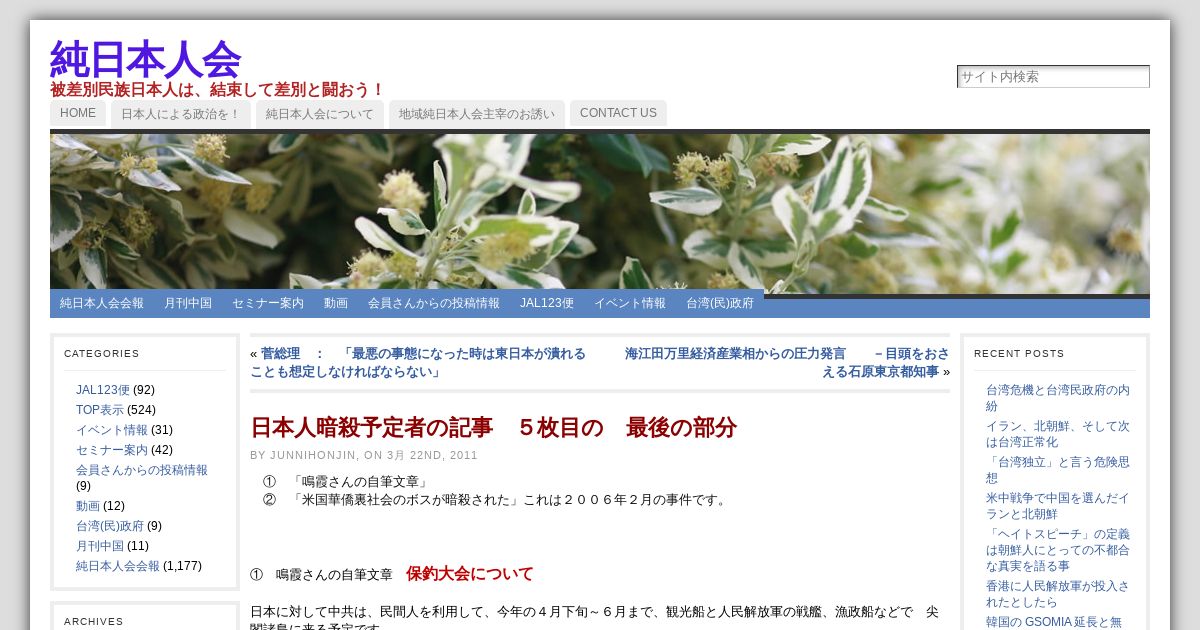Select JAL123便 in the blue category bar
The image size is (1200, 630).
tap(547, 303)
